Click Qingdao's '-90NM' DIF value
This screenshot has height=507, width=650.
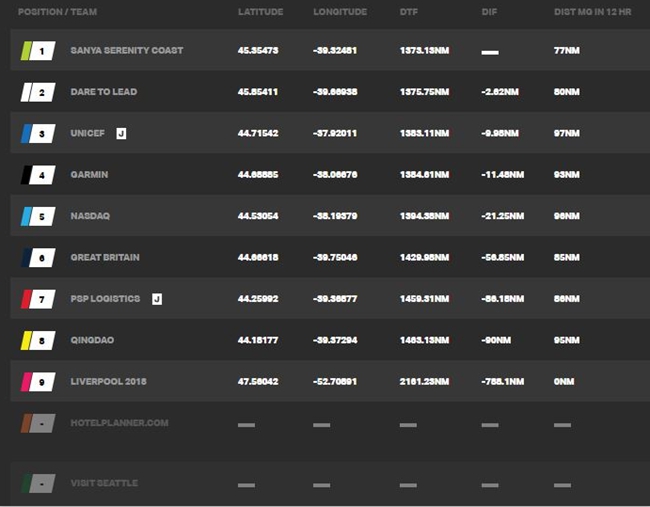(496, 341)
